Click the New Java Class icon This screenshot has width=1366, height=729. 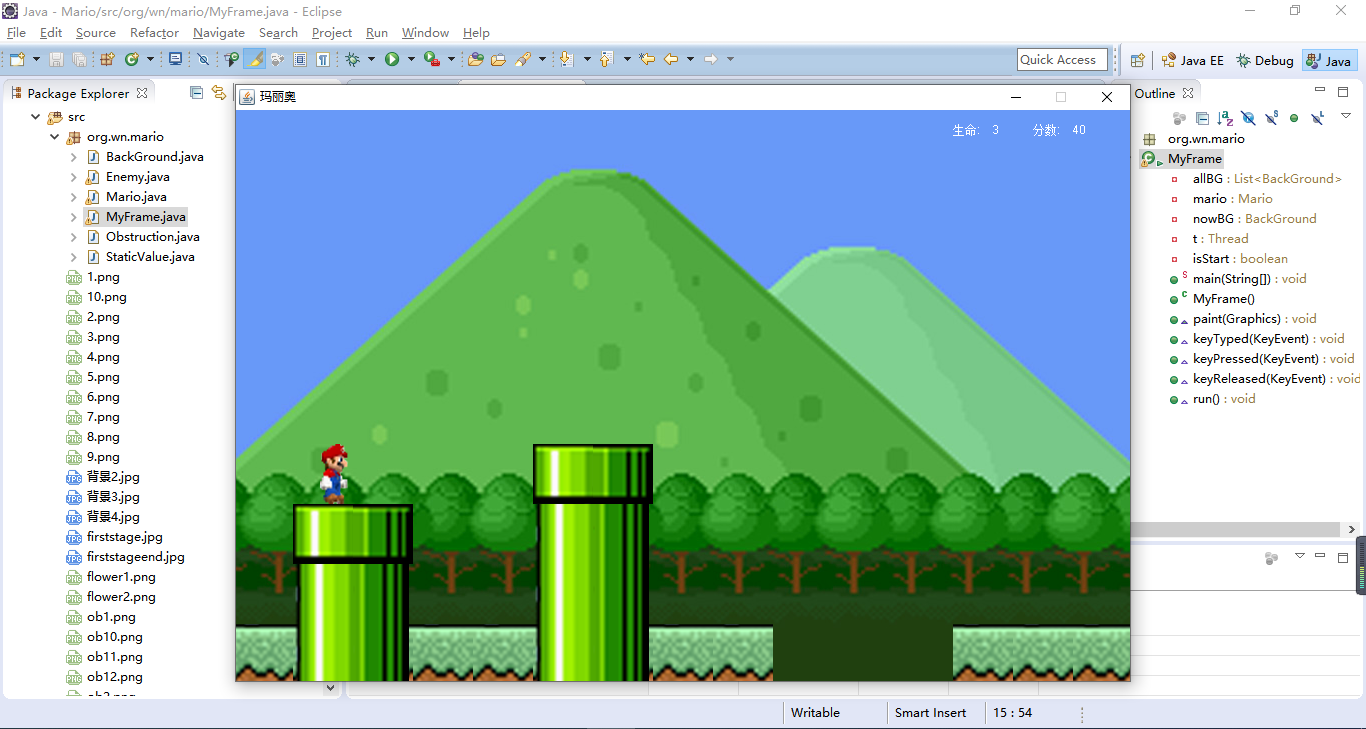click(x=131, y=60)
